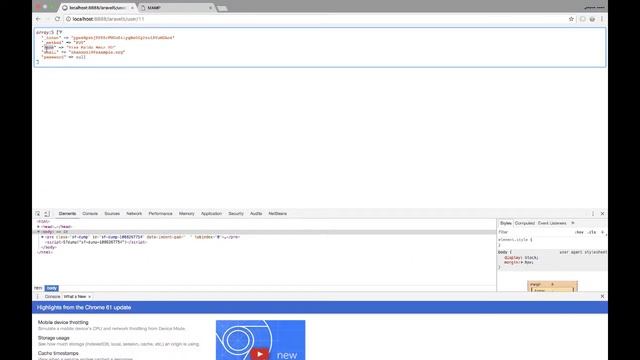Close the What's New drawer tab

(90, 297)
